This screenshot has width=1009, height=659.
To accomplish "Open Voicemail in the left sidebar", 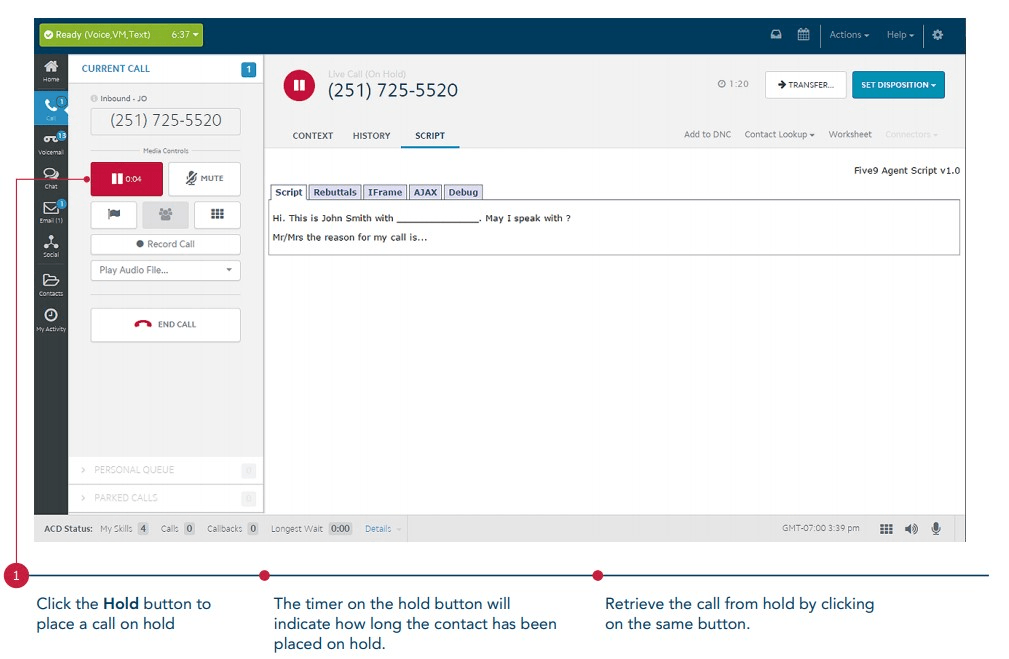I will (51, 142).
